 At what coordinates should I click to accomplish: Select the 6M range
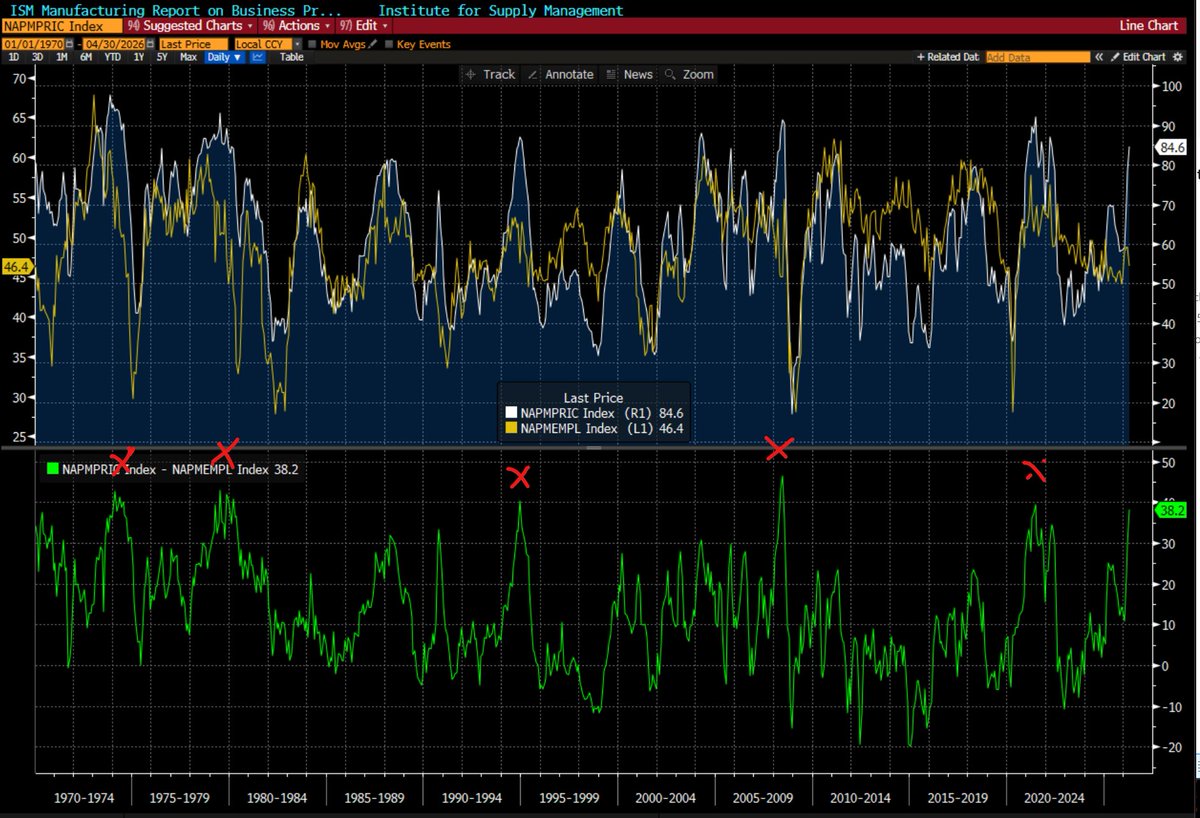pos(86,57)
